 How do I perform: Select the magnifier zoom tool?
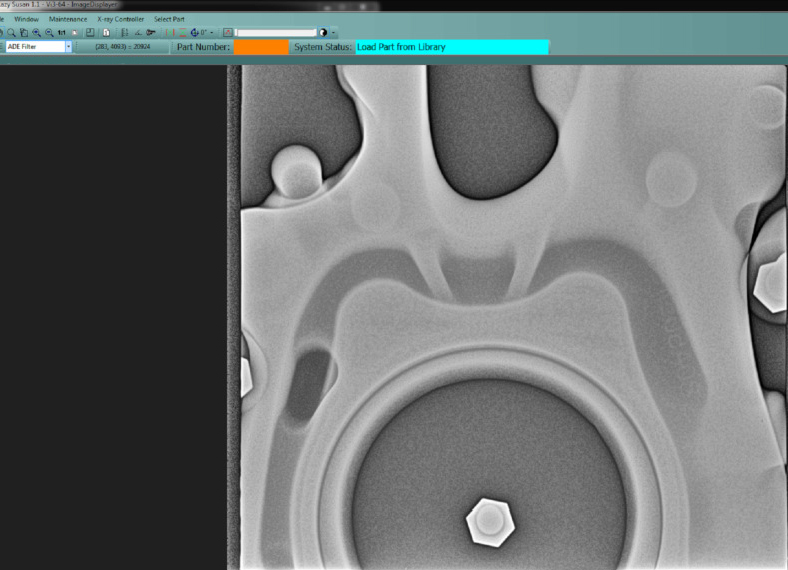click(11, 32)
